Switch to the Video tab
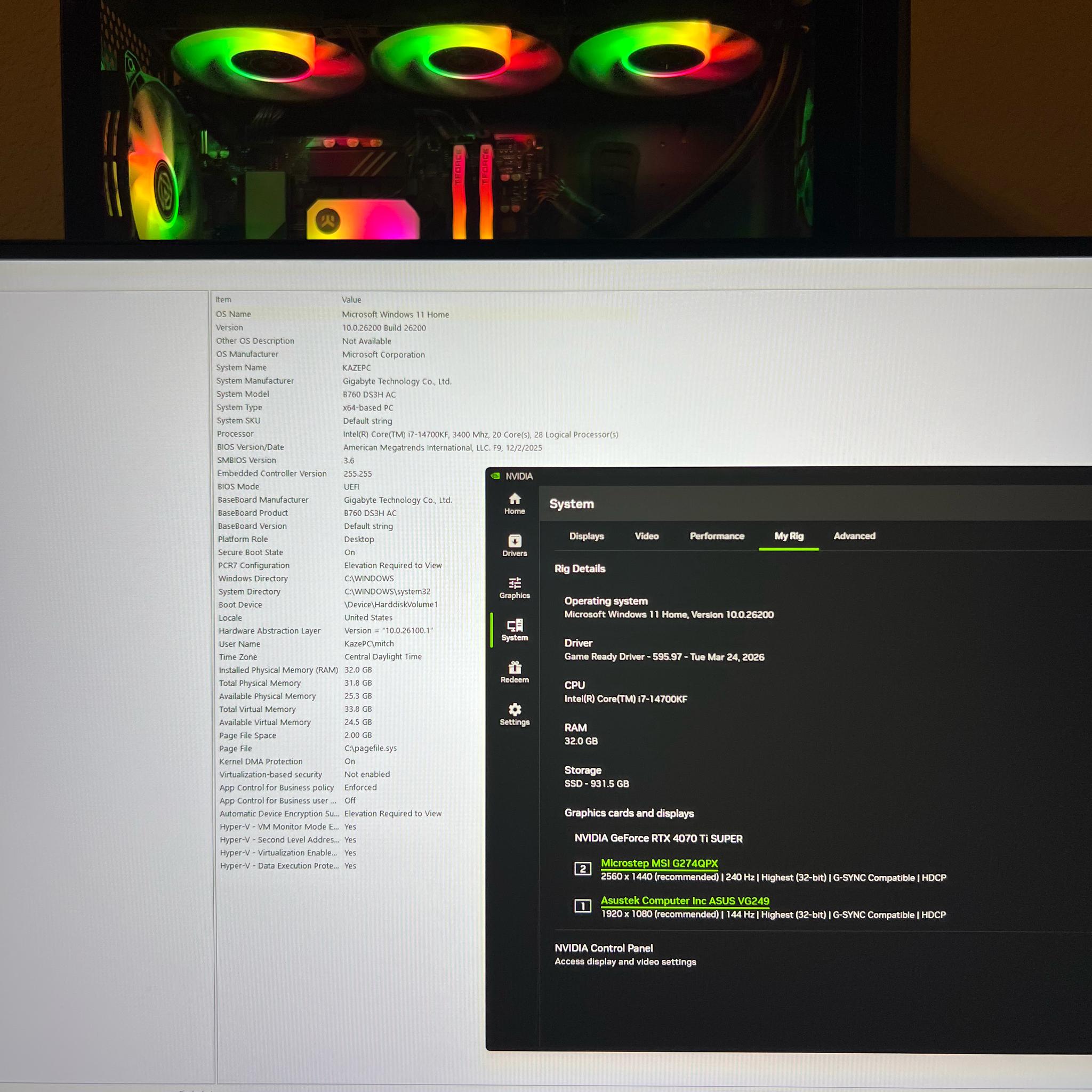 (647, 536)
